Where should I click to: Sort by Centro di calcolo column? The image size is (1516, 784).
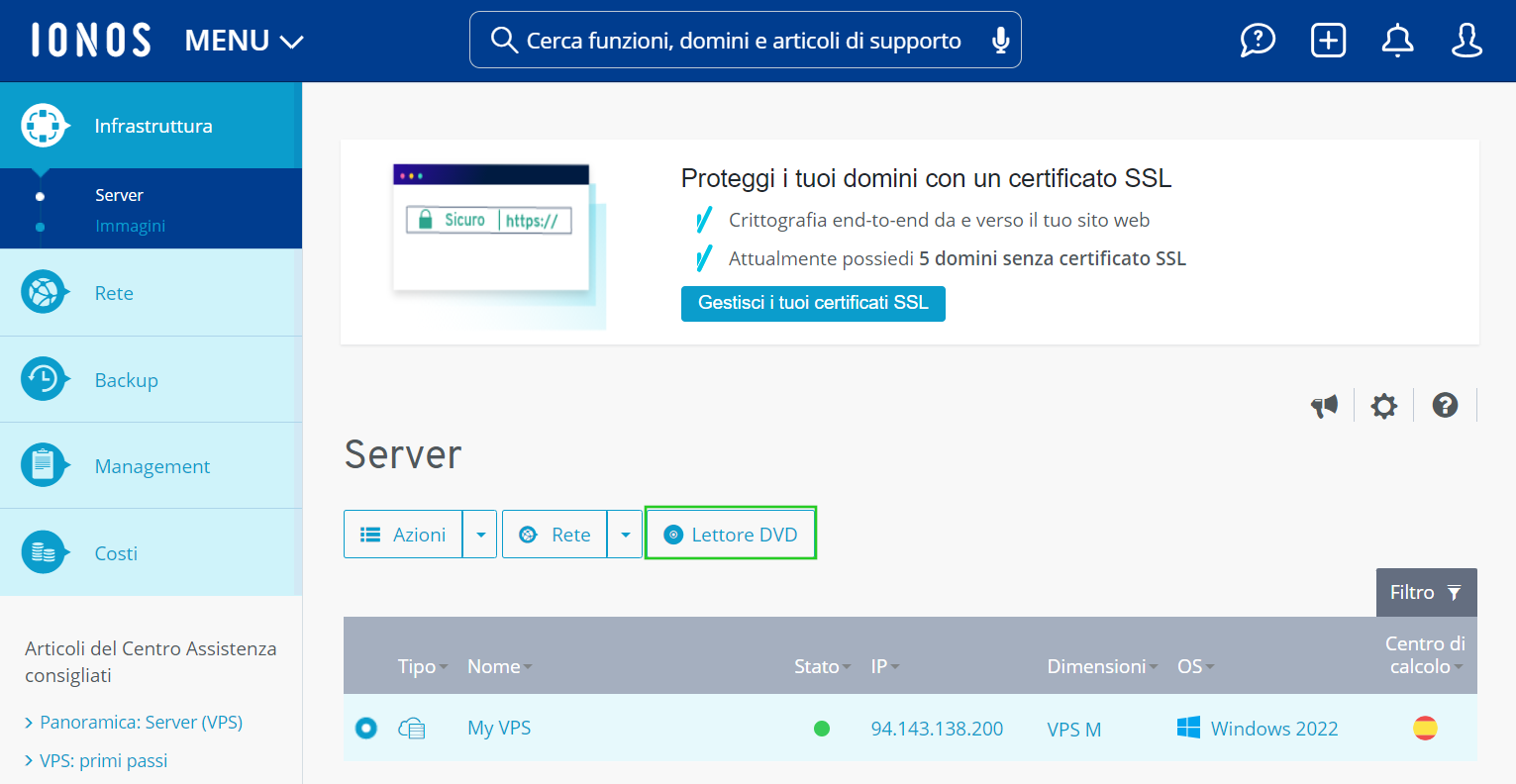click(1425, 654)
